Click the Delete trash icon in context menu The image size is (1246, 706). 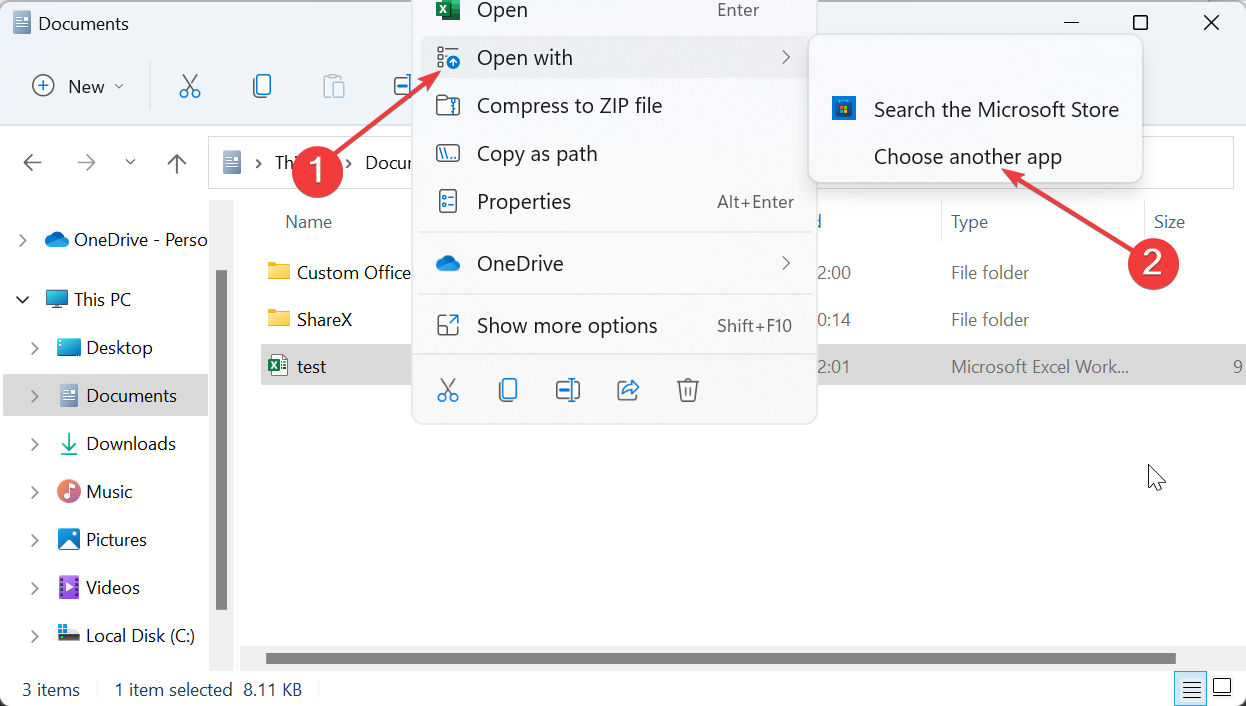click(x=688, y=390)
